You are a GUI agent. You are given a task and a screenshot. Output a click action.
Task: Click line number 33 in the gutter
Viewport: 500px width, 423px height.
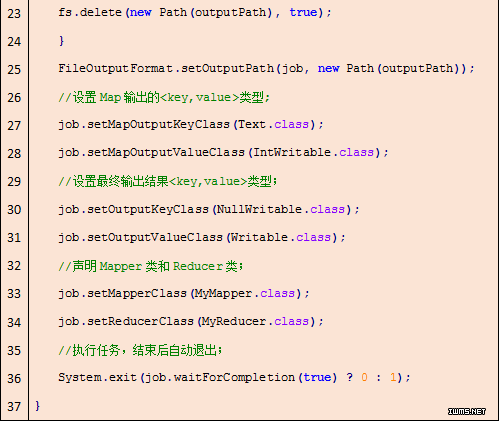point(14,294)
